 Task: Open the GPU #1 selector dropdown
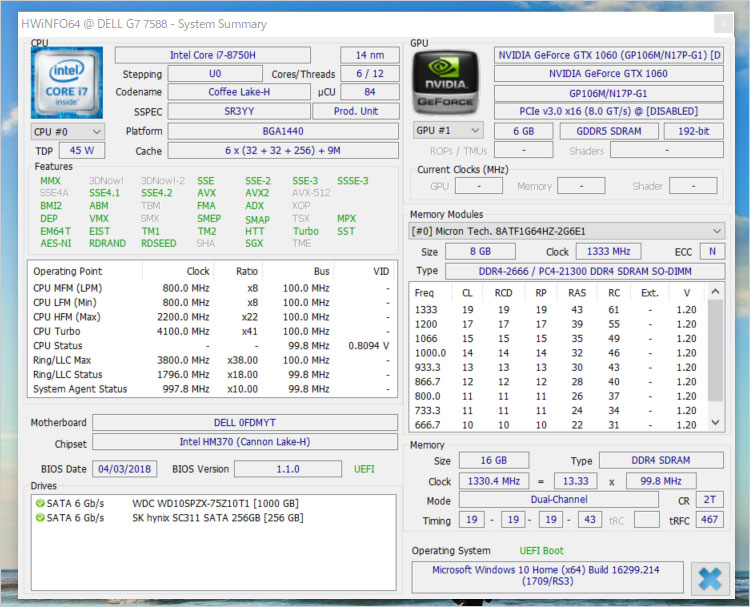[448, 130]
